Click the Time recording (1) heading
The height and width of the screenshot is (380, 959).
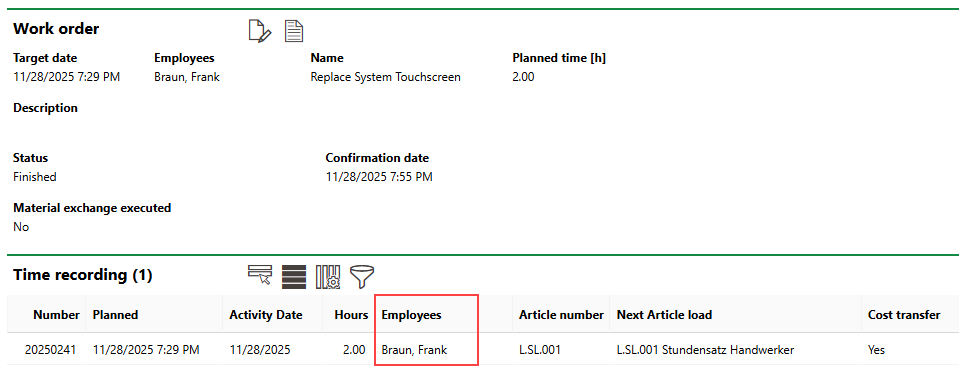coord(83,275)
